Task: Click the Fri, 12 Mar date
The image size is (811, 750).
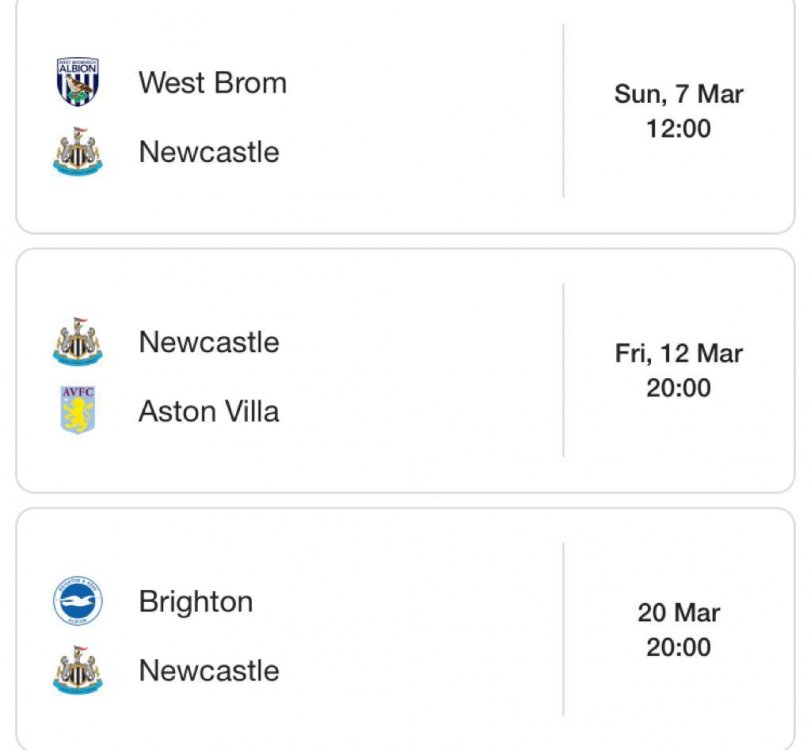Action: (x=678, y=354)
